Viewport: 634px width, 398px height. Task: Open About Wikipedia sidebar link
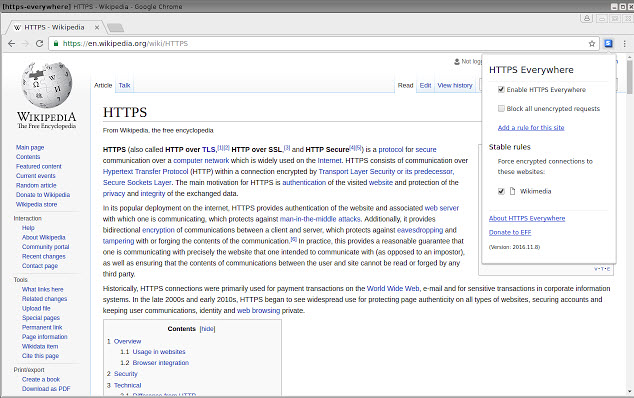(44, 237)
